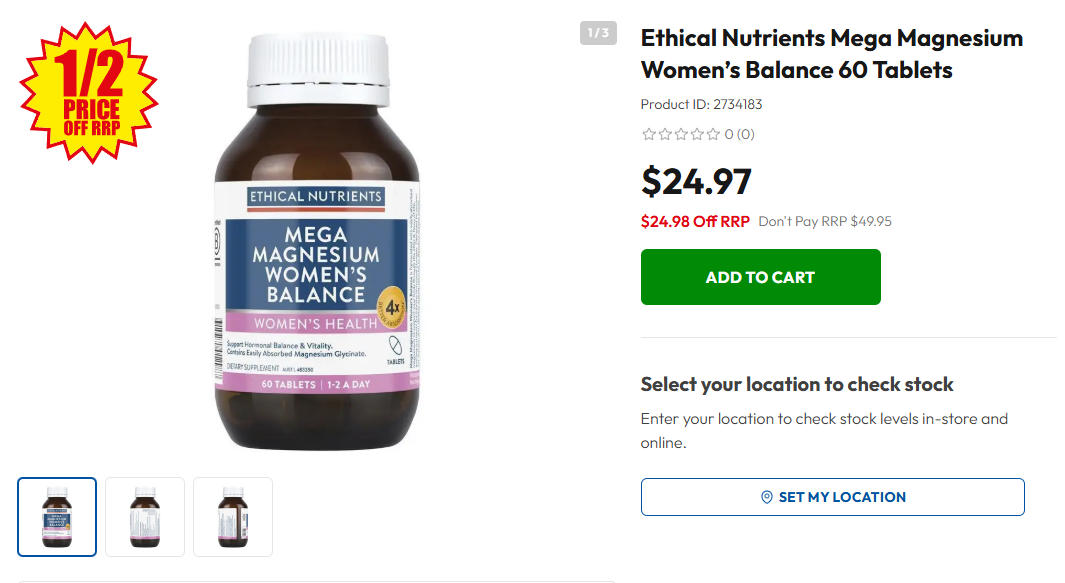Viewport: 1065px width, 583px height.
Task: Click the first rating star
Action: 648,134
